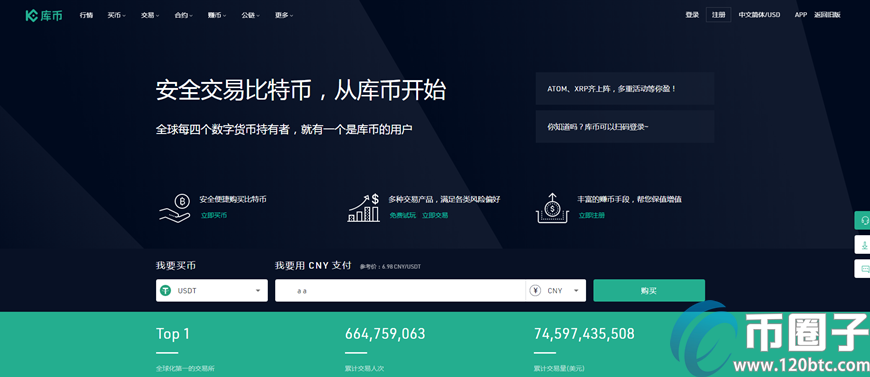Expand the 赚币 dropdown menu

point(217,16)
